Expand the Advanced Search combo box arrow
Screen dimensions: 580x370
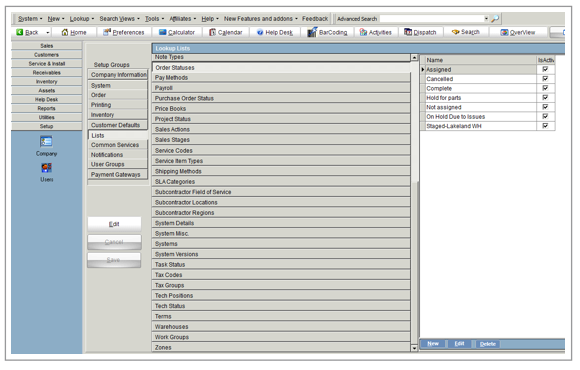(486, 18)
